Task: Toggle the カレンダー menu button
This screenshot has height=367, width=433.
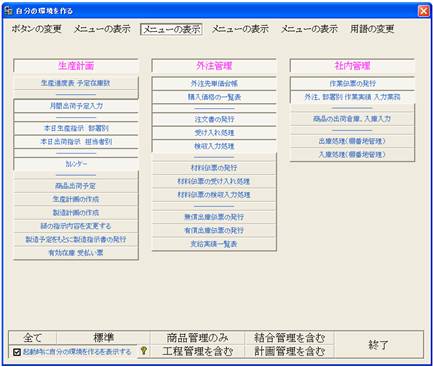Action: 76,164
